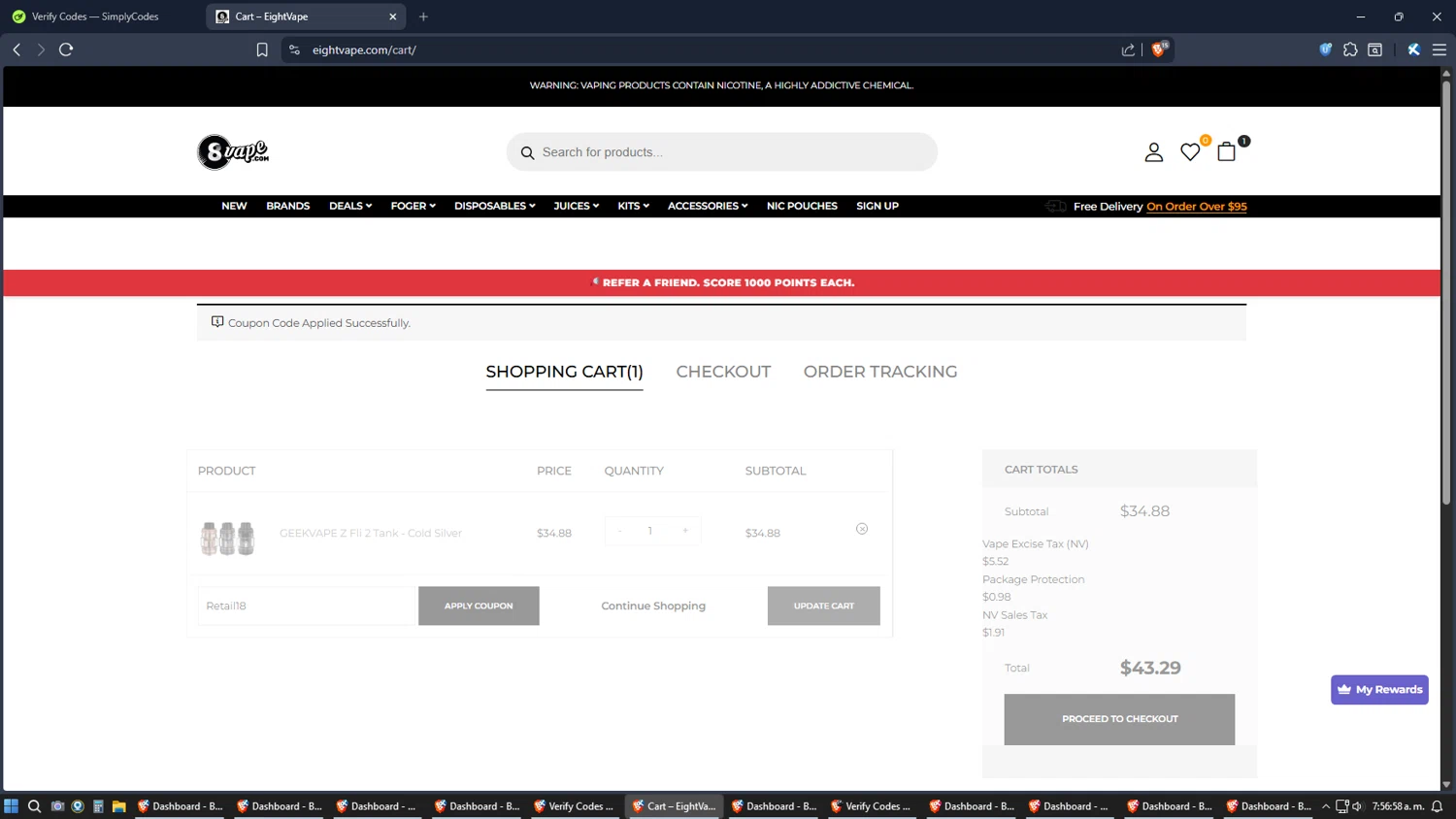
Task: Go to the CHECKOUT step
Action: click(x=723, y=372)
